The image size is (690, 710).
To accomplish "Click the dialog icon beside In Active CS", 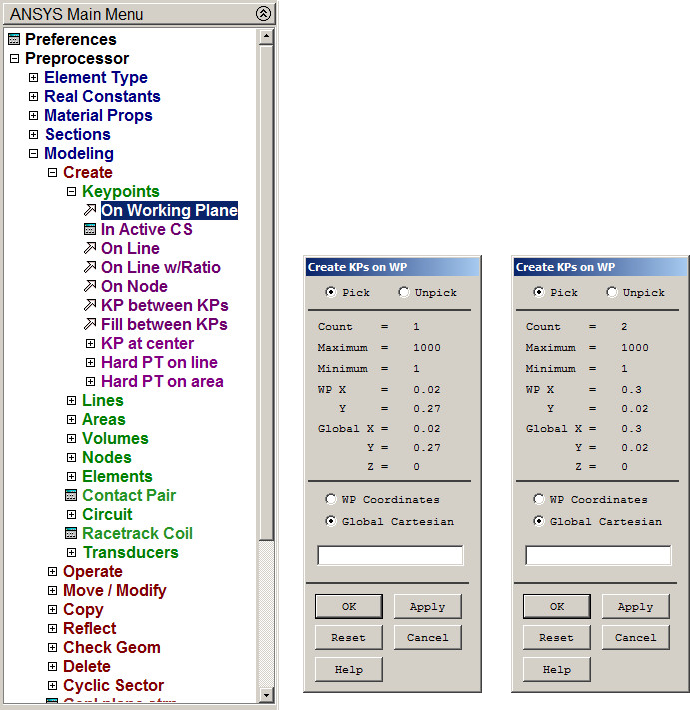I will point(90,229).
